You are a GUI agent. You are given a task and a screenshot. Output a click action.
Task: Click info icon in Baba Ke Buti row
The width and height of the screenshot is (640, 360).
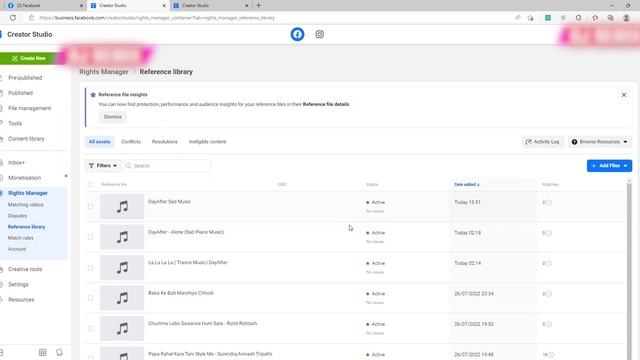point(549,294)
